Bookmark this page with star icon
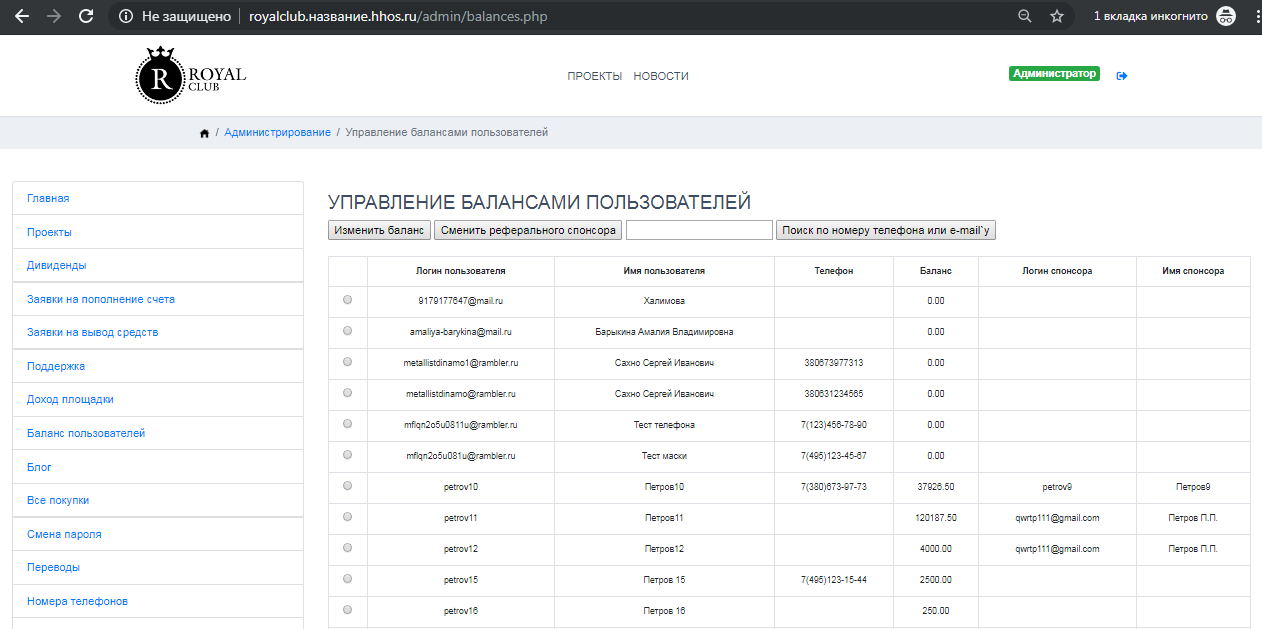 (1057, 17)
